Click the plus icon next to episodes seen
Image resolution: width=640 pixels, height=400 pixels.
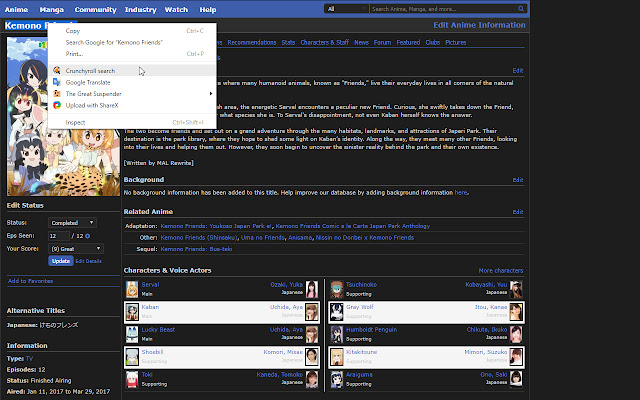(87, 236)
